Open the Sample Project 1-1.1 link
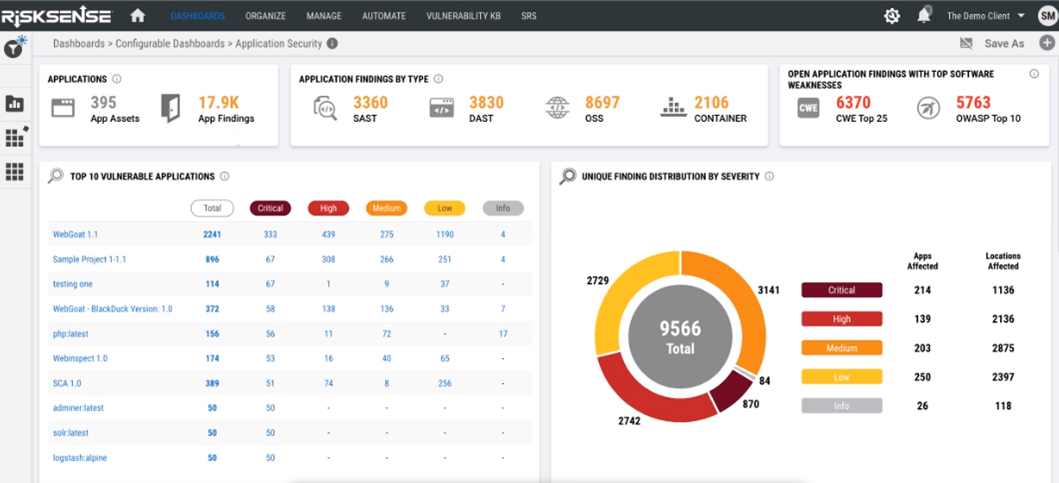 pyautogui.click(x=89, y=259)
